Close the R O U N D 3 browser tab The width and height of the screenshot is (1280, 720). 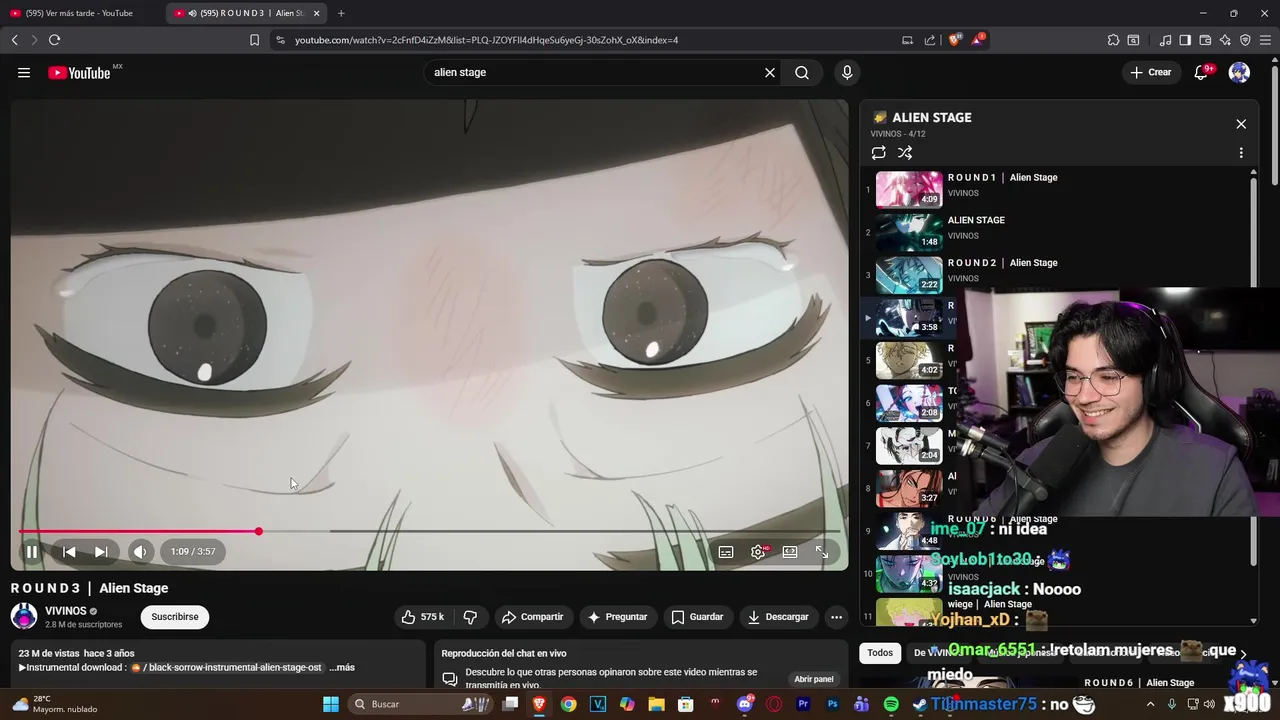coord(317,13)
